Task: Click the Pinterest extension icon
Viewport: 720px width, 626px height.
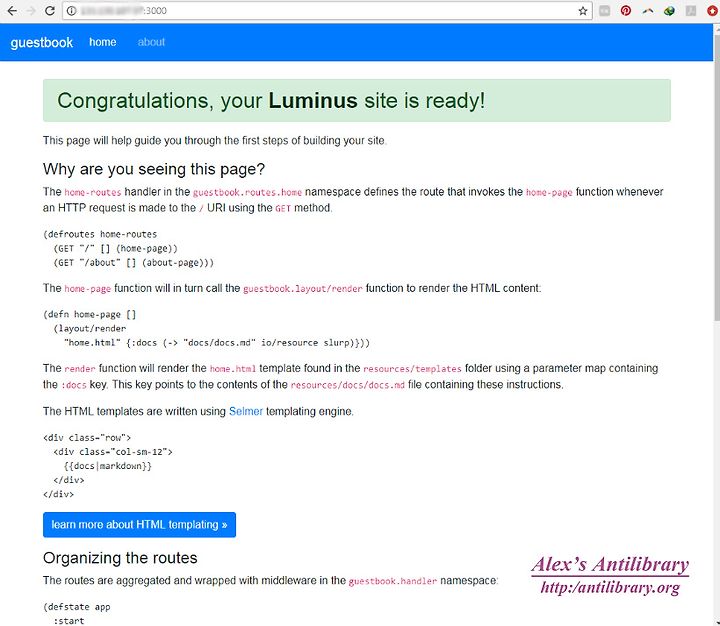Action: [x=625, y=11]
